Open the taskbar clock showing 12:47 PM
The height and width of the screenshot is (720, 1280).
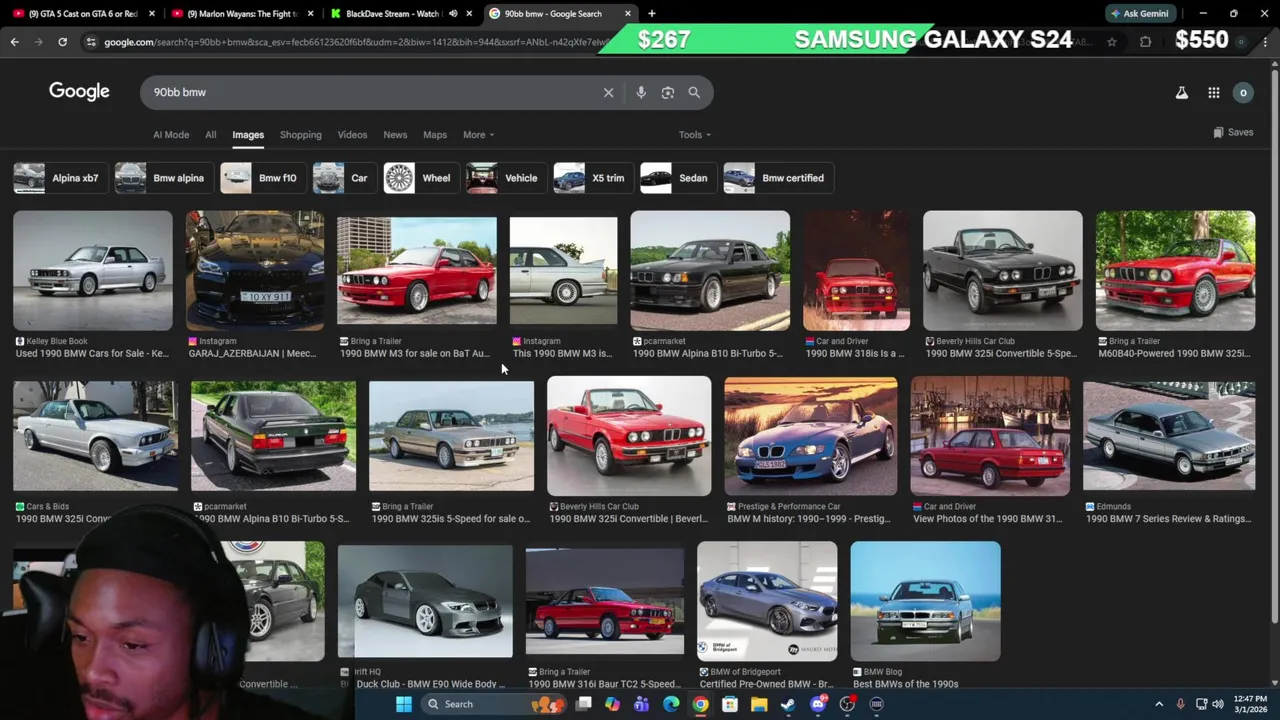(x=1250, y=704)
